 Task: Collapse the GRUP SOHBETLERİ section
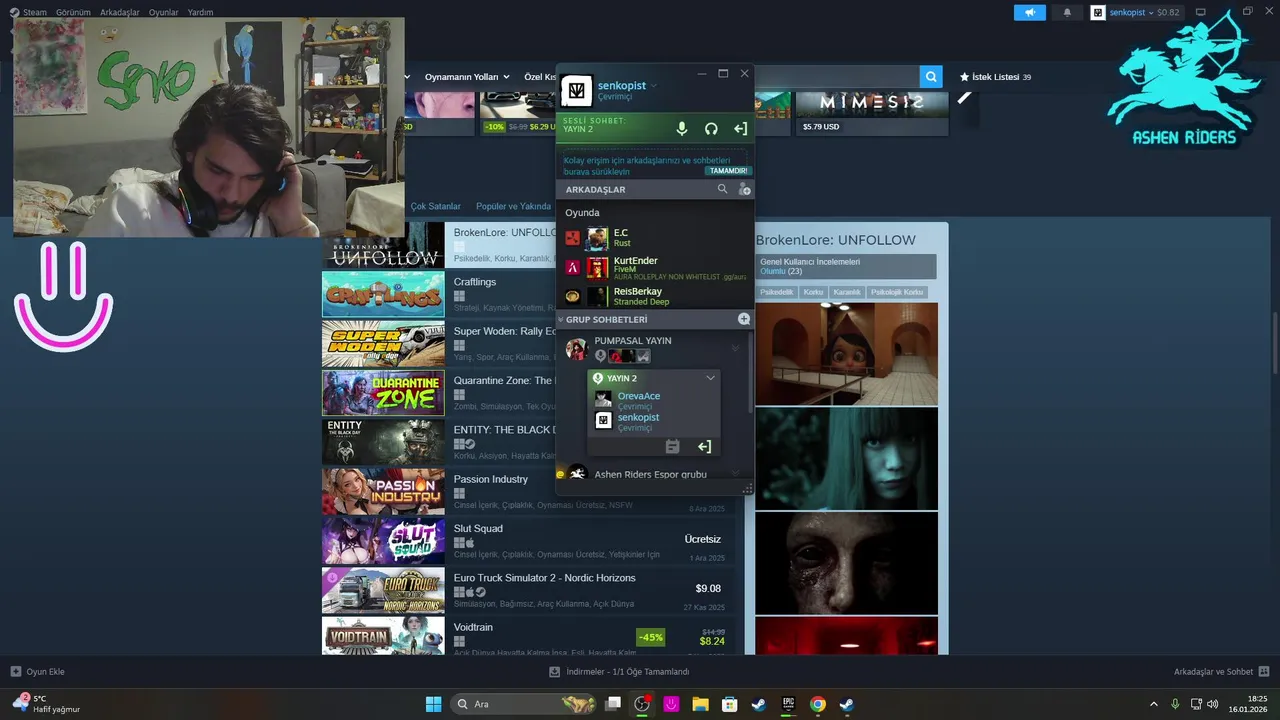point(562,319)
